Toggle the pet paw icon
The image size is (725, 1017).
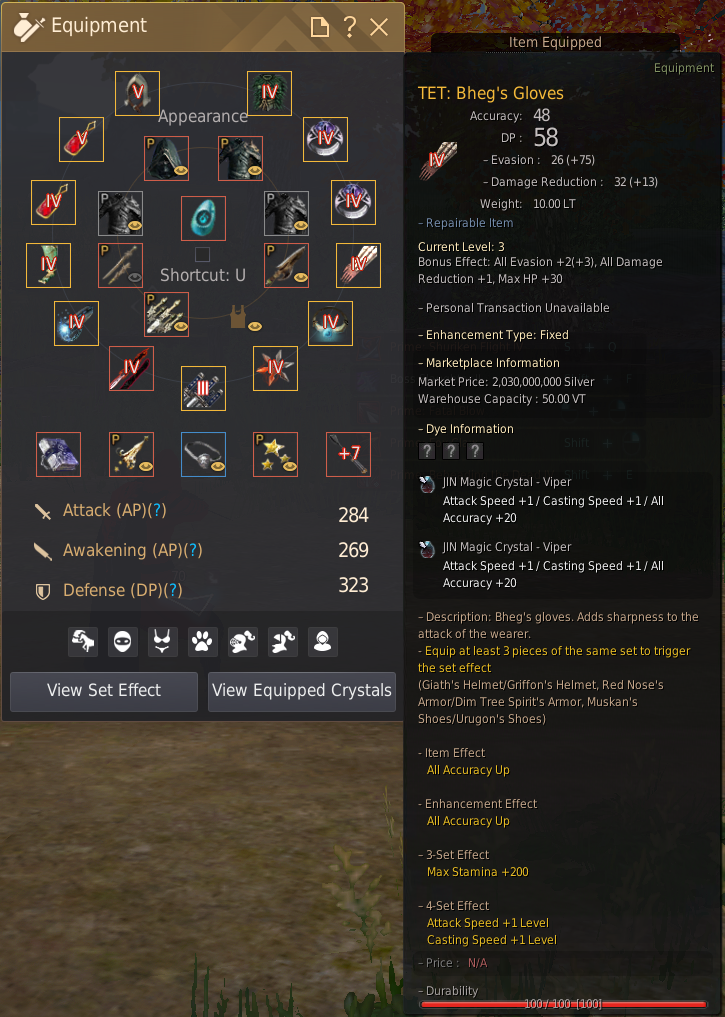click(x=202, y=642)
